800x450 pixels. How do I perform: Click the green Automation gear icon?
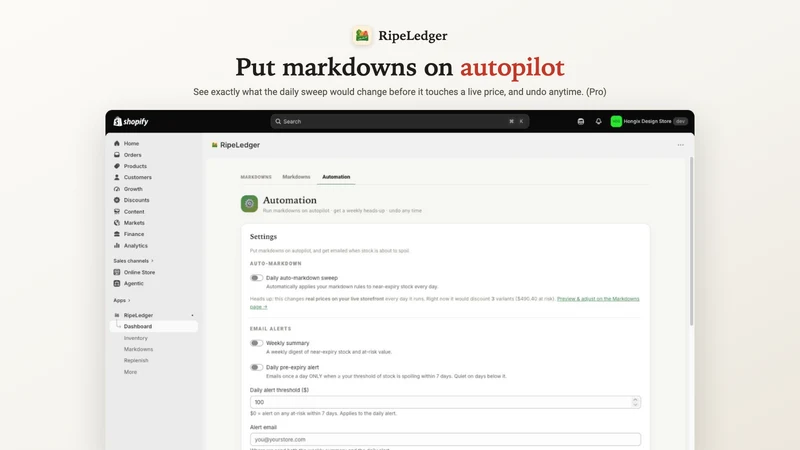tap(249, 204)
